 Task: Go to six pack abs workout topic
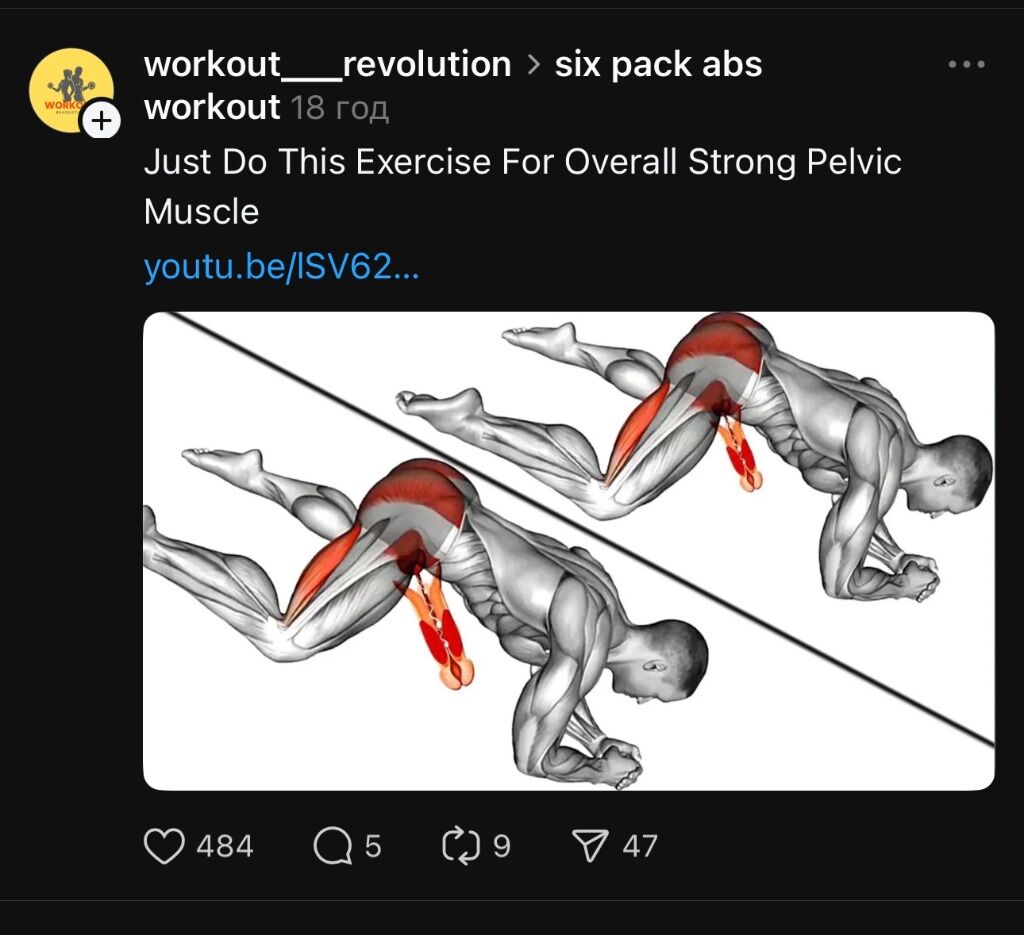(x=453, y=86)
